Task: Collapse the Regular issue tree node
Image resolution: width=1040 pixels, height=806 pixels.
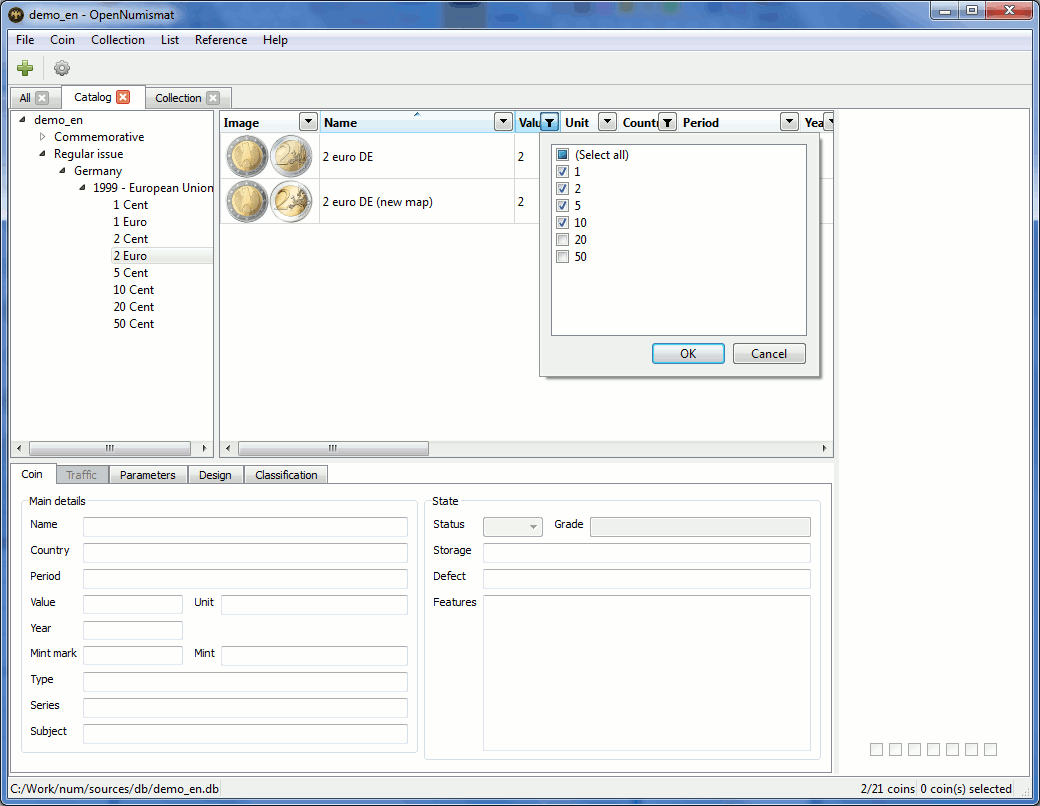Action: coord(42,154)
